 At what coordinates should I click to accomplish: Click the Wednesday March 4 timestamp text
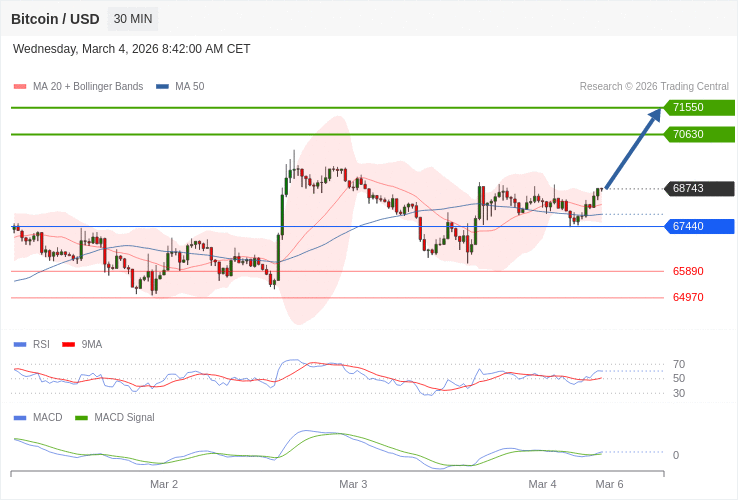click(131, 49)
